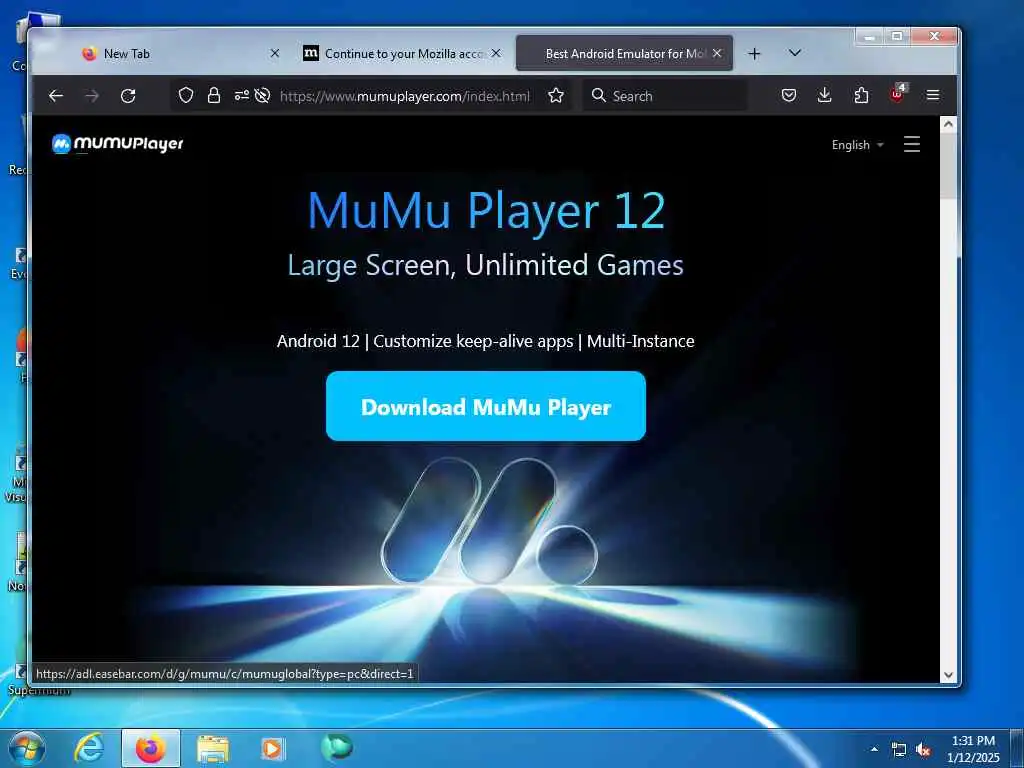The width and height of the screenshot is (1024, 768).
Task: Reload the page with the refresh icon
Action: (128, 96)
